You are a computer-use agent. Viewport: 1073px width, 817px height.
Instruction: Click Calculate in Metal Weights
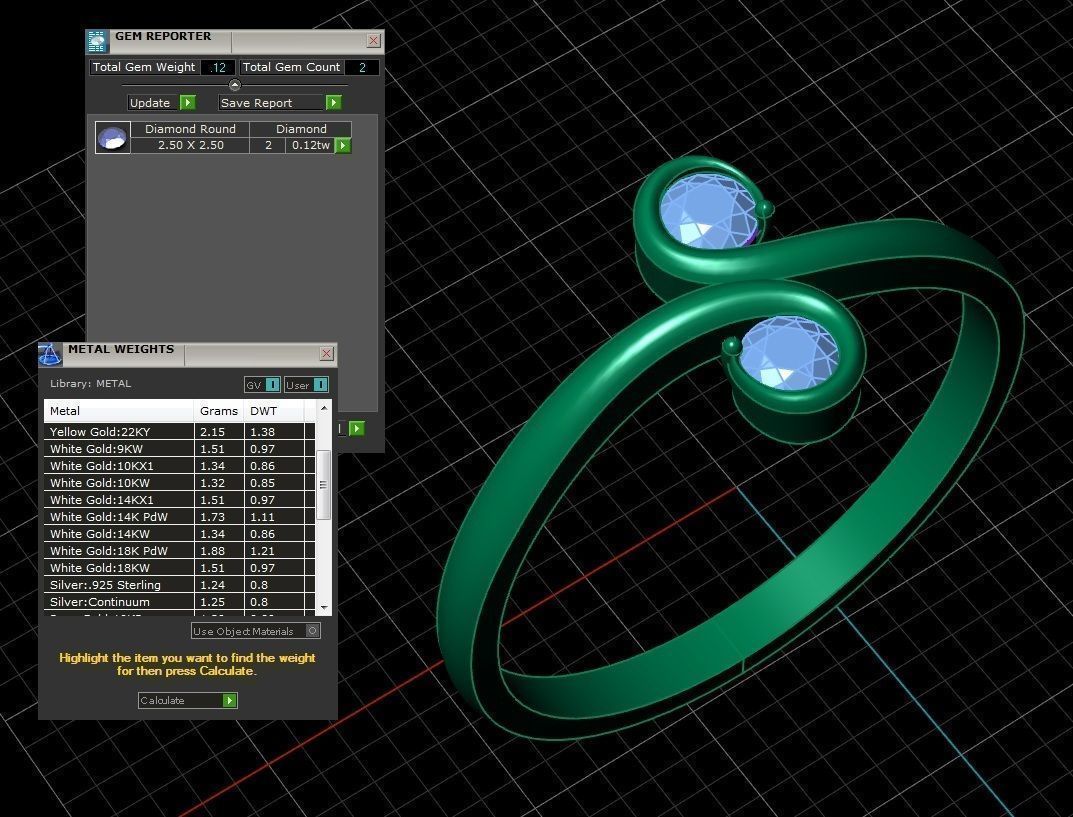click(x=188, y=700)
